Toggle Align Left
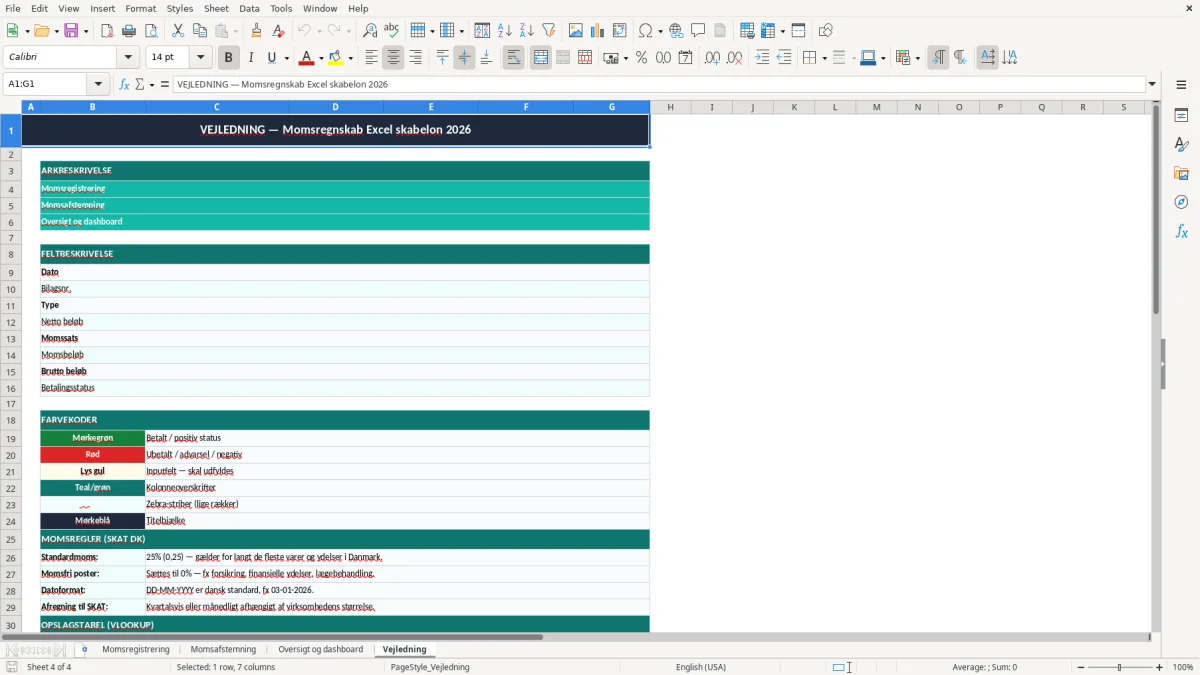This screenshot has height=675, width=1200. 371,58
